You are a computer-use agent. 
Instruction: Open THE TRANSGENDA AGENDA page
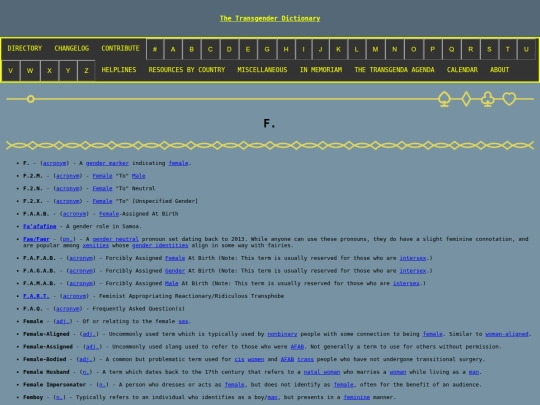pos(394,70)
